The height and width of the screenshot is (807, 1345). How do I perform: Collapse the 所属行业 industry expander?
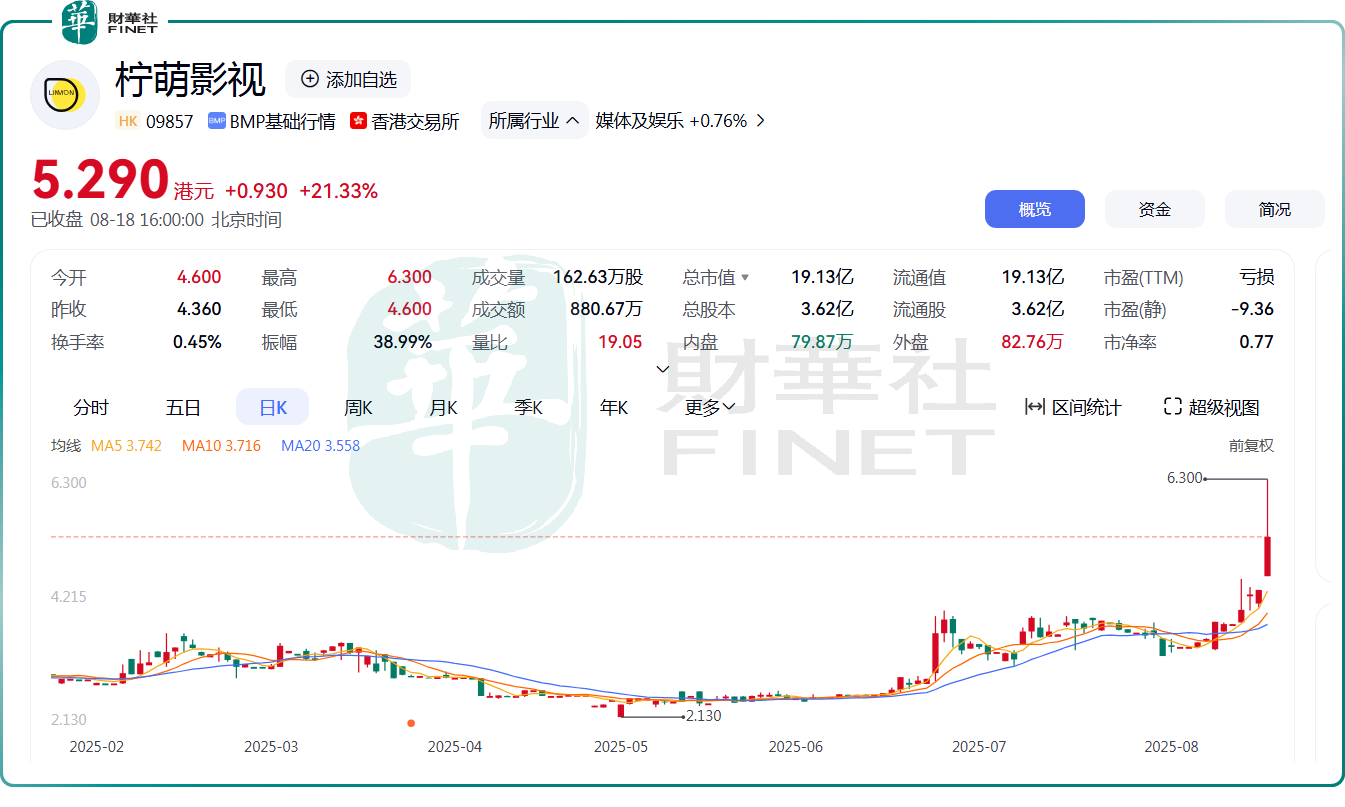click(x=534, y=121)
